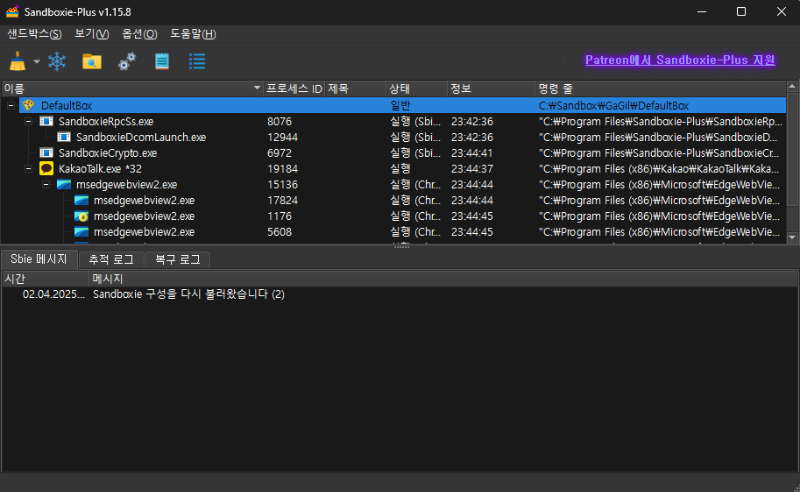The image size is (800, 492).
Task: Collapse the SandboxieRpcSs.exe tree node
Action: click(29, 121)
